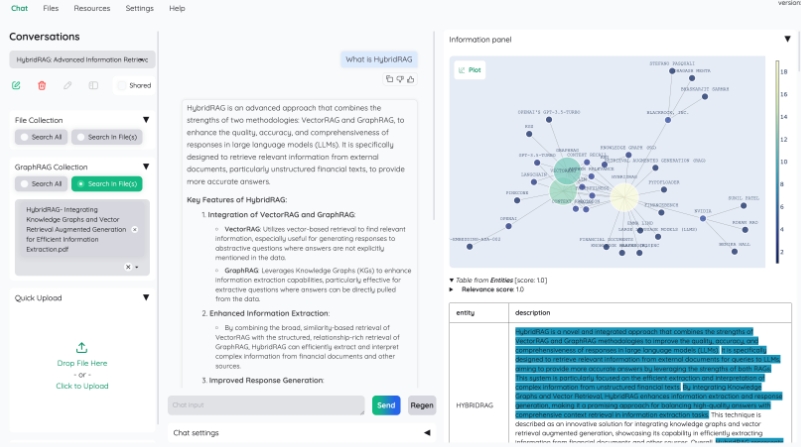Select Search All under GraphRAG Collection
This screenshot has width=801, height=447.
[42, 184]
